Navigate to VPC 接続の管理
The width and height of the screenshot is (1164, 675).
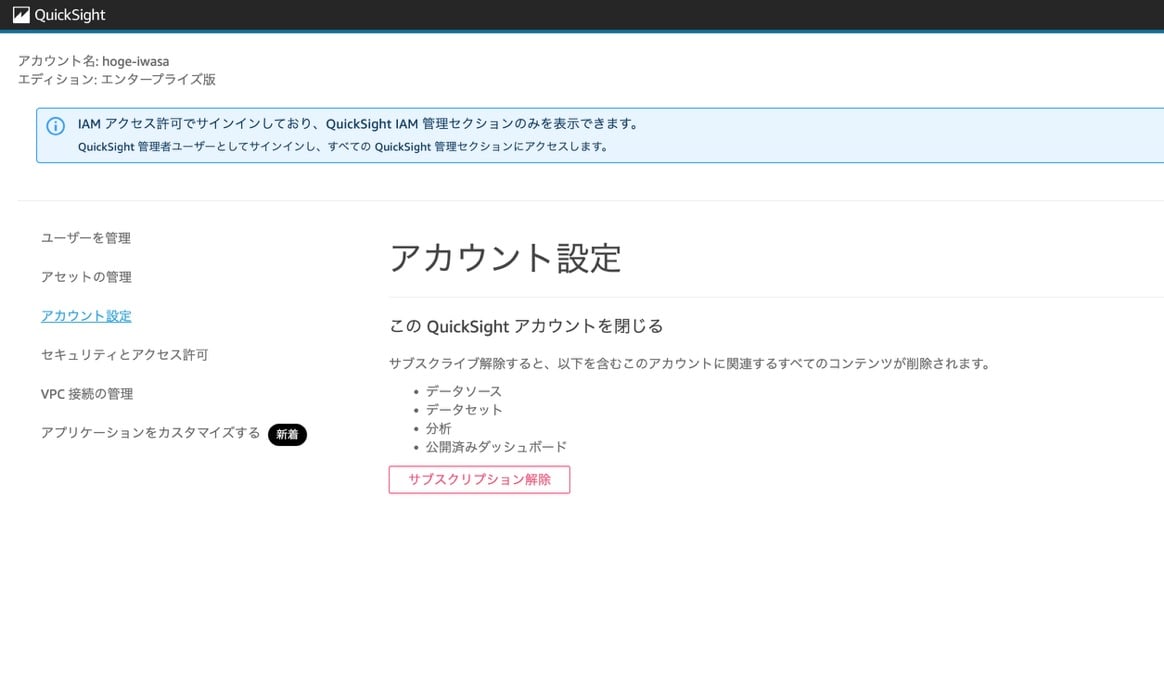click(x=87, y=394)
